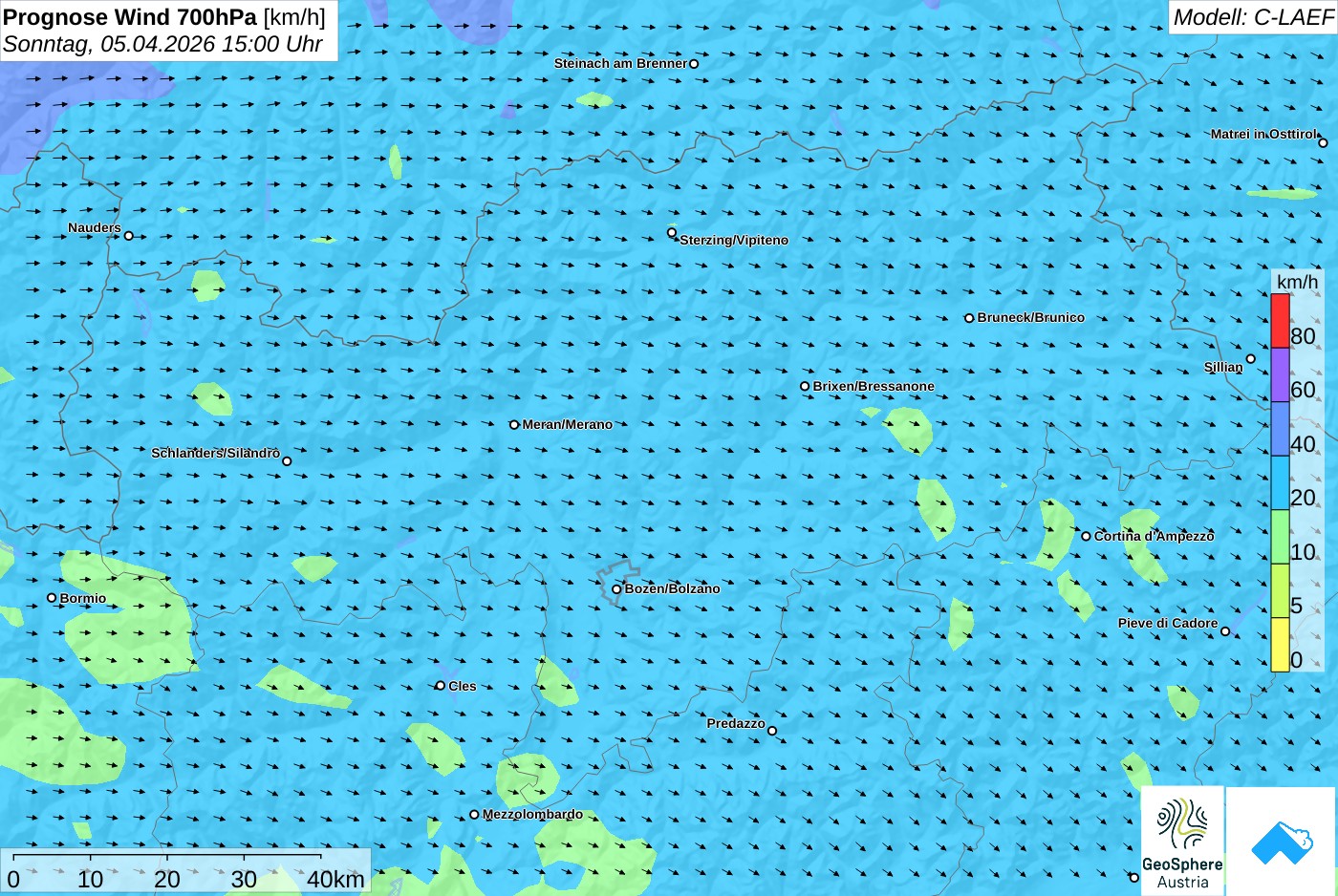The image size is (1338, 896).
Task: Click the 'Cles' label text
Action: (463, 687)
